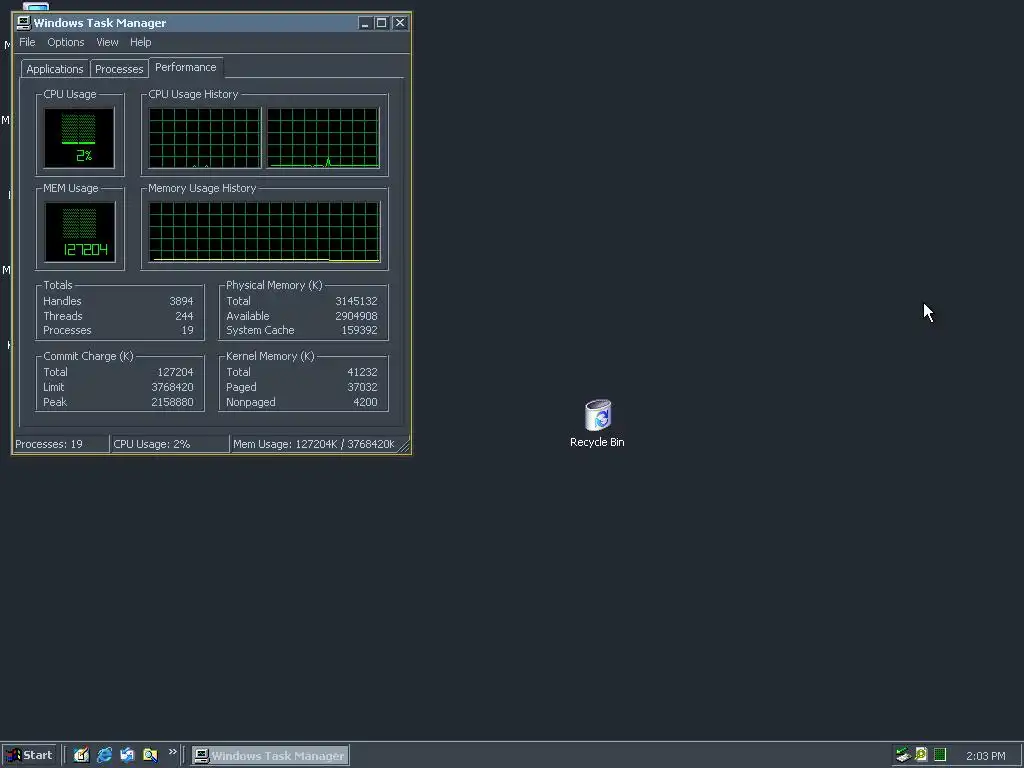Close the Windows Task Manager window

point(400,23)
